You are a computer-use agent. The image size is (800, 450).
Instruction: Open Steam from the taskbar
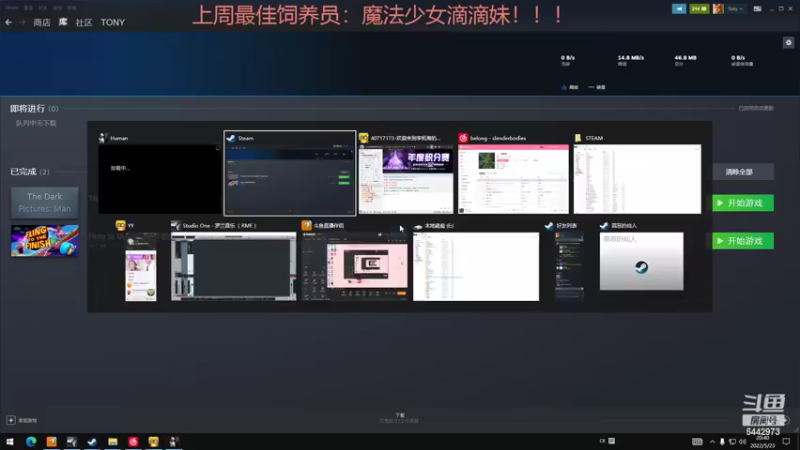[92, 442]
